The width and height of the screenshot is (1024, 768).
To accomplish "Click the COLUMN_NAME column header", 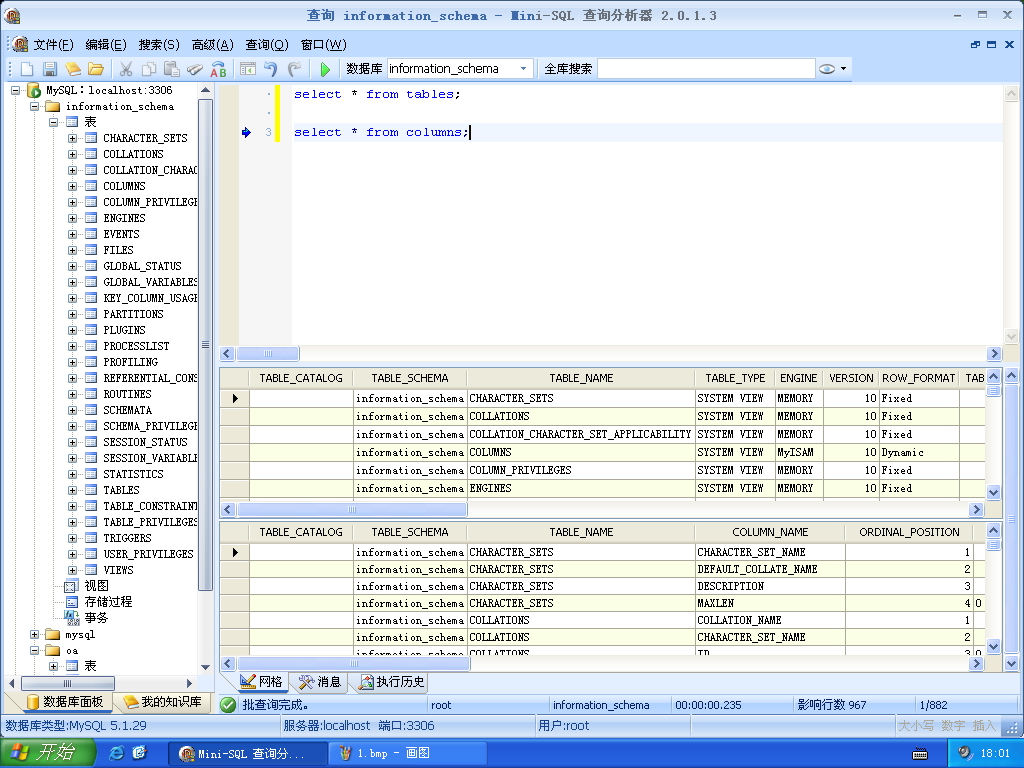I will (x=770, y=532).
